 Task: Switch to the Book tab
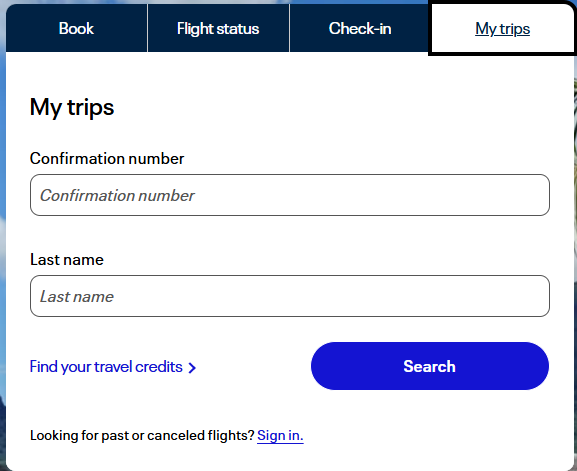tap(77, 28)
